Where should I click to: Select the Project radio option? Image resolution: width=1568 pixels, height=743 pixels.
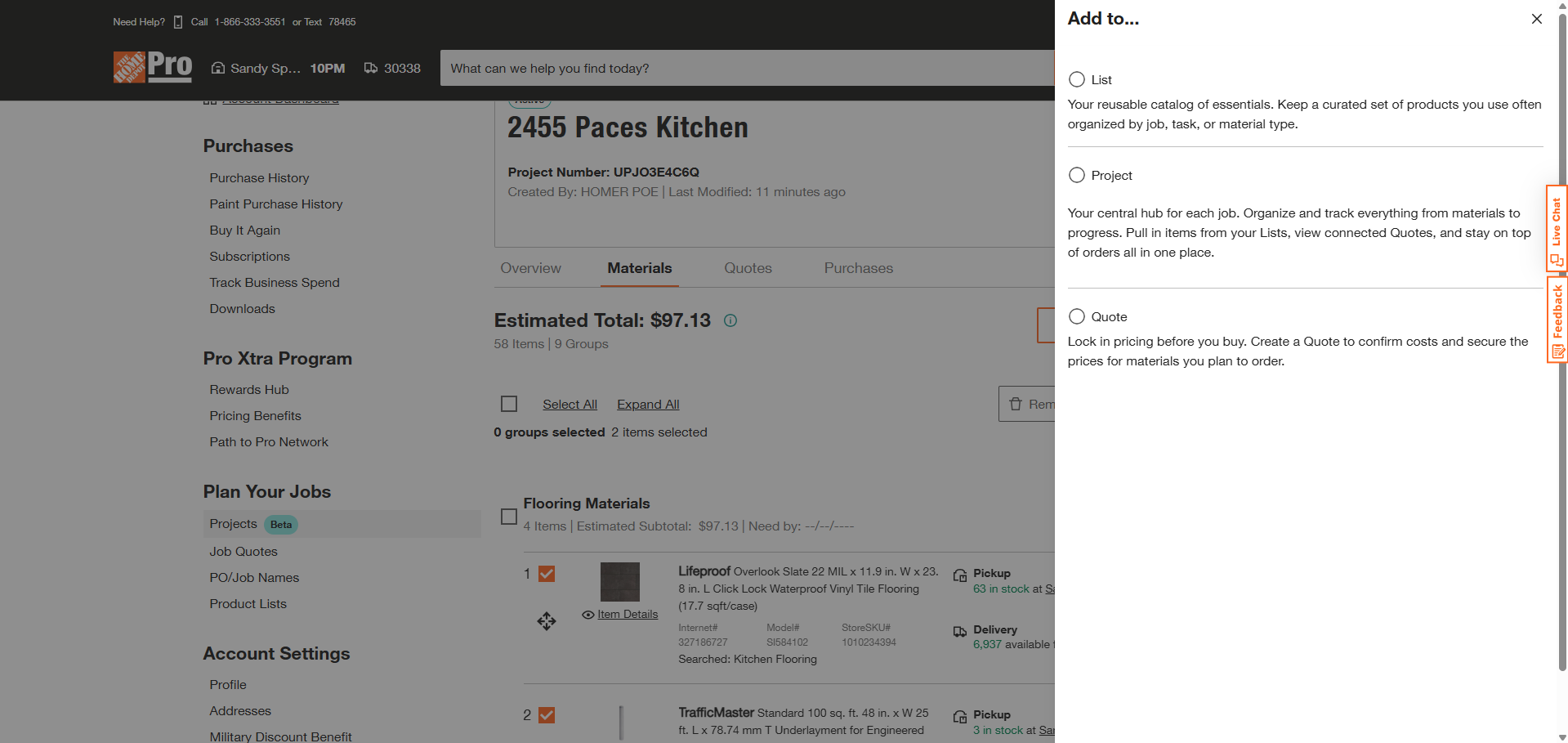click(1077, 175)
